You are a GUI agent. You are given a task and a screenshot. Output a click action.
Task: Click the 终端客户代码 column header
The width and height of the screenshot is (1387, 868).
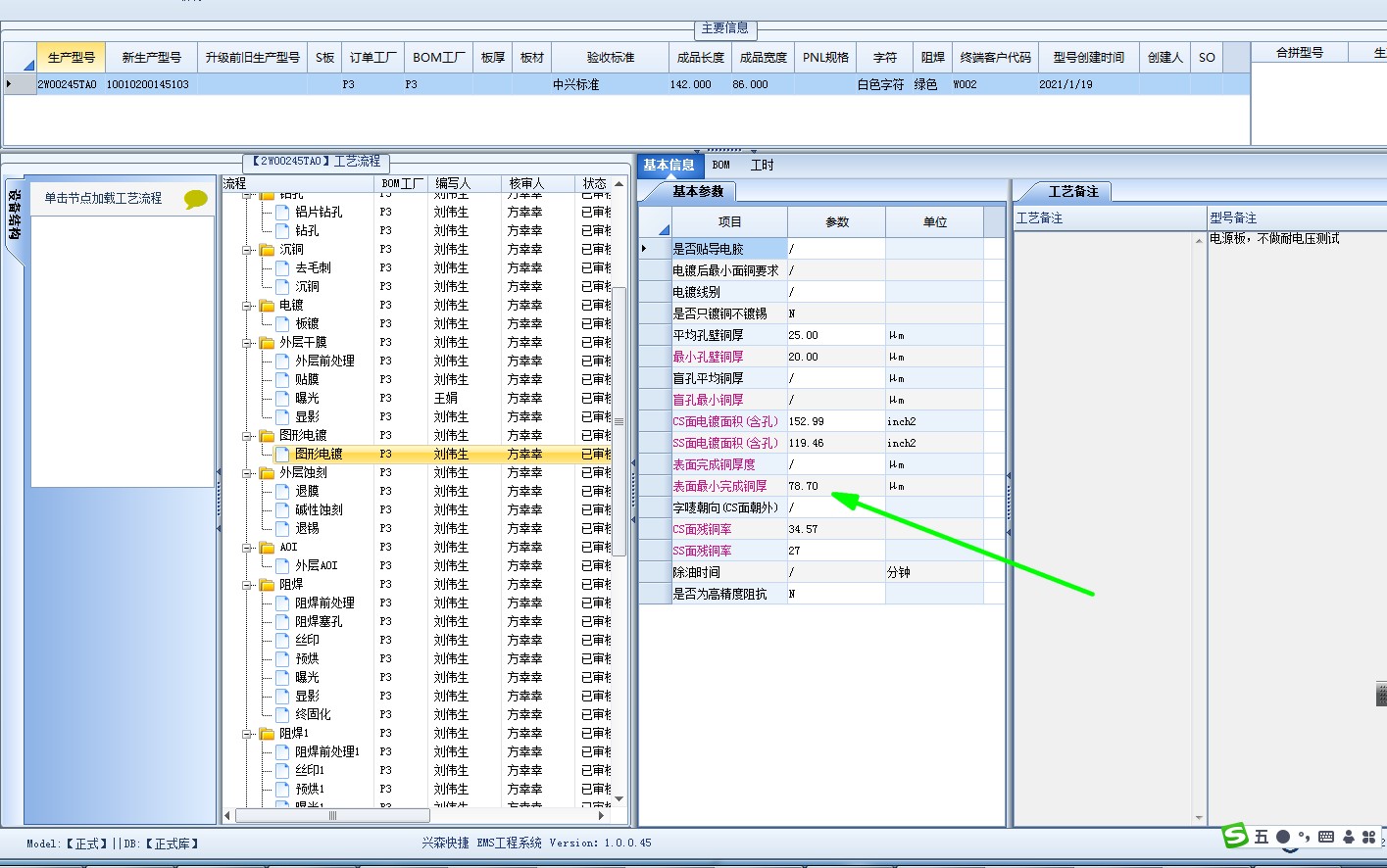pos(995,58)
